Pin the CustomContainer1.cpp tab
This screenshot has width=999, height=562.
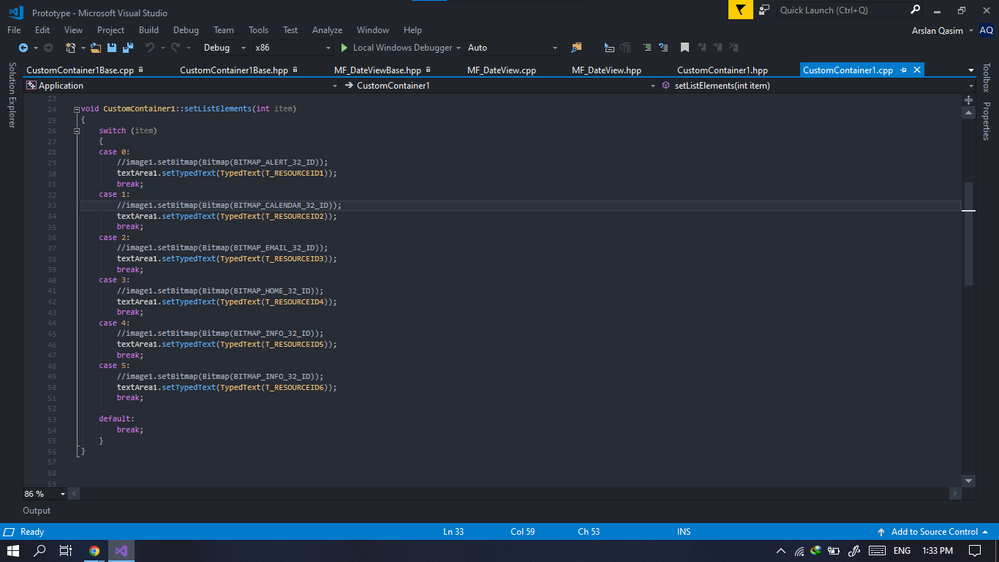pyautogui.click(x=903, y=70)
